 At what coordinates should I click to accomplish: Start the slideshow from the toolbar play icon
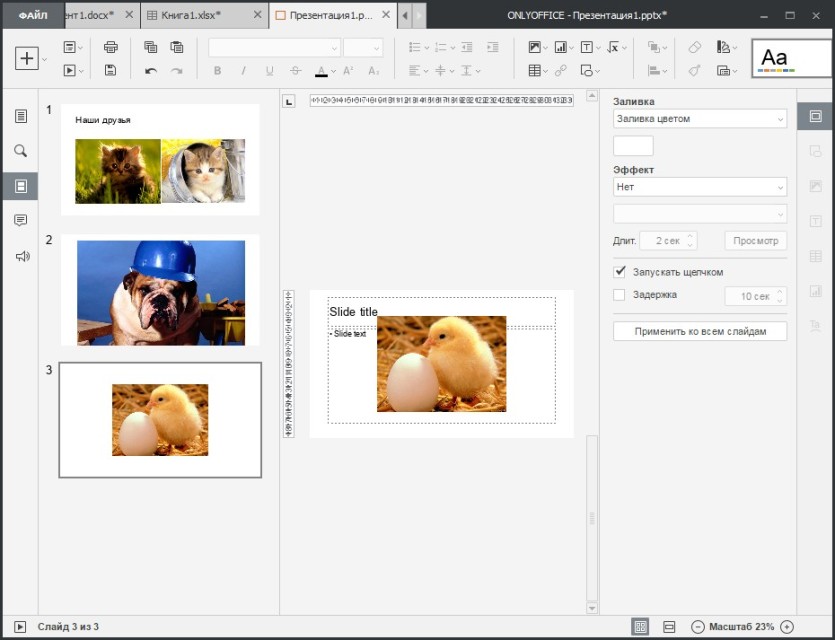pos(70,70)
